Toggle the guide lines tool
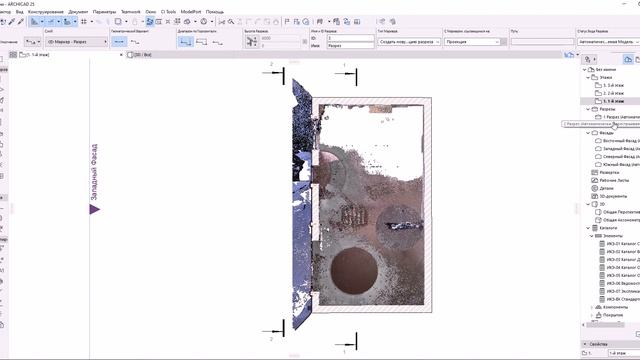Image resolution: width=640 pixels, height=360 pixels. click(34, 22)
